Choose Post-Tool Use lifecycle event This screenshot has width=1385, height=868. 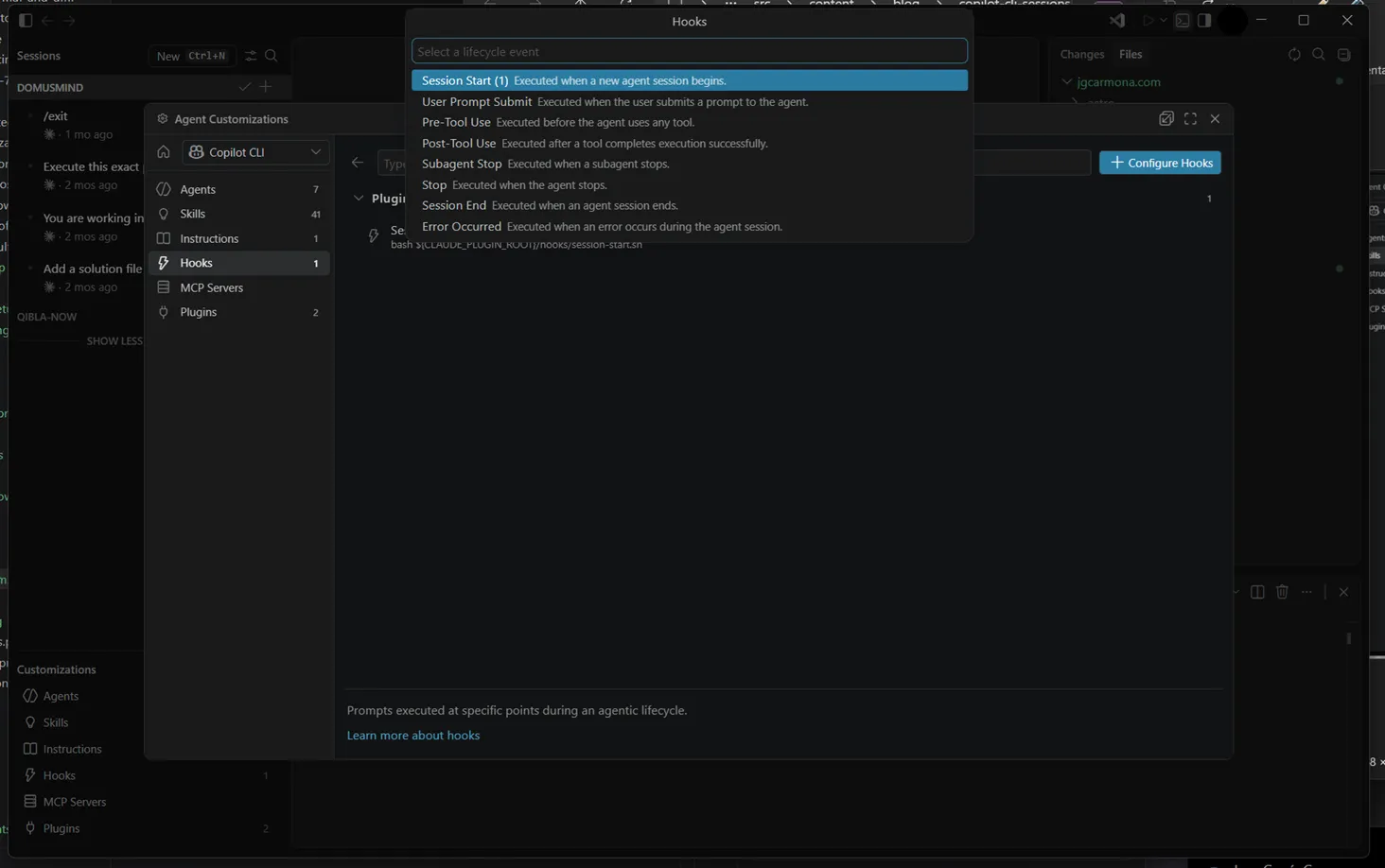690,143
